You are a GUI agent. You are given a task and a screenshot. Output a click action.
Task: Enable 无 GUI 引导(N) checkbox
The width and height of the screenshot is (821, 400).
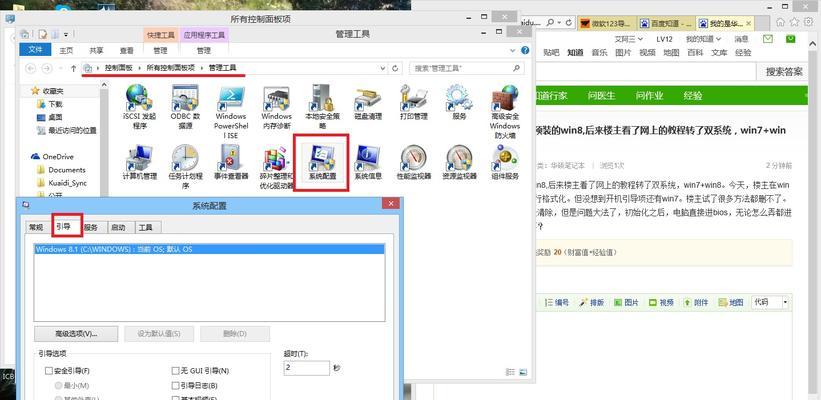click(175, 371)
